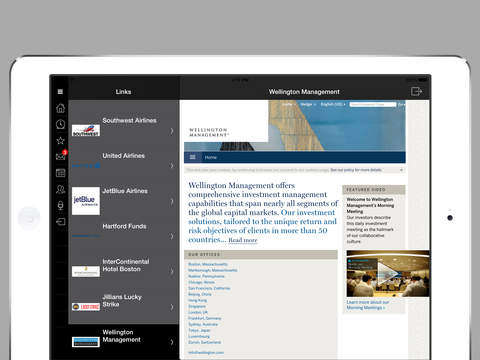
Task: Click the Read more link
Action: tap(243, 240)
